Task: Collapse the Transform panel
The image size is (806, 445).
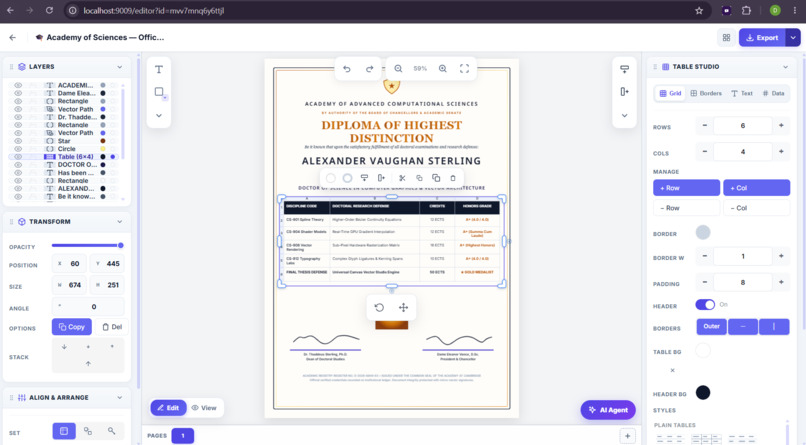Action: pos(120,221)
